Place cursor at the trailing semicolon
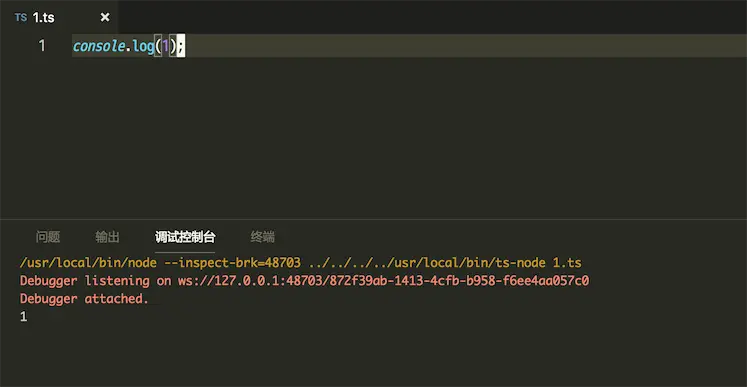Viewport: 747px width, 387px height. [181, 46]
